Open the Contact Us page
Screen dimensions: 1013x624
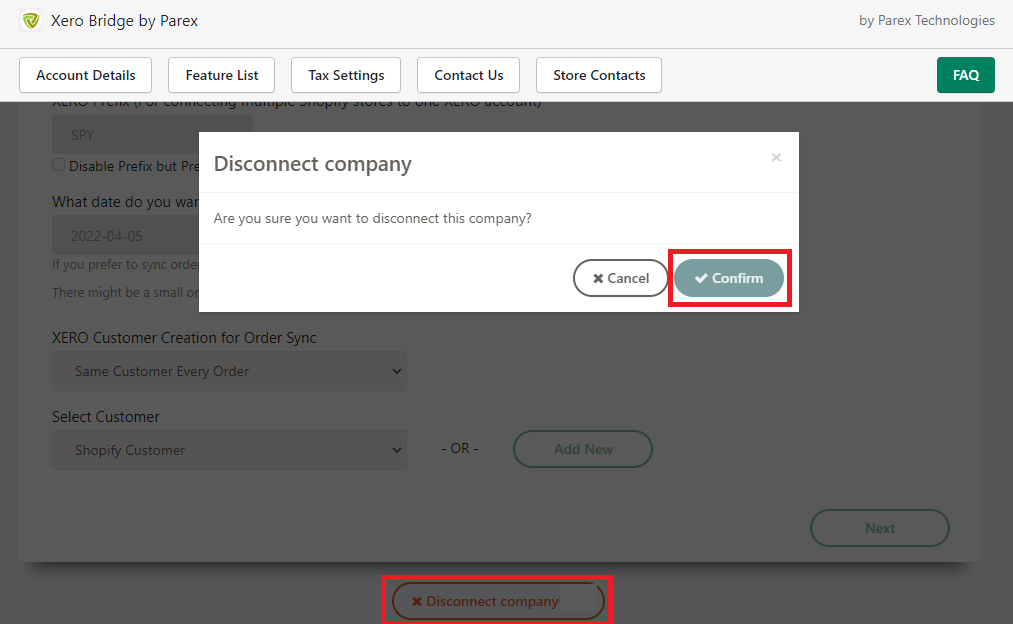click(x=468, y=75)
